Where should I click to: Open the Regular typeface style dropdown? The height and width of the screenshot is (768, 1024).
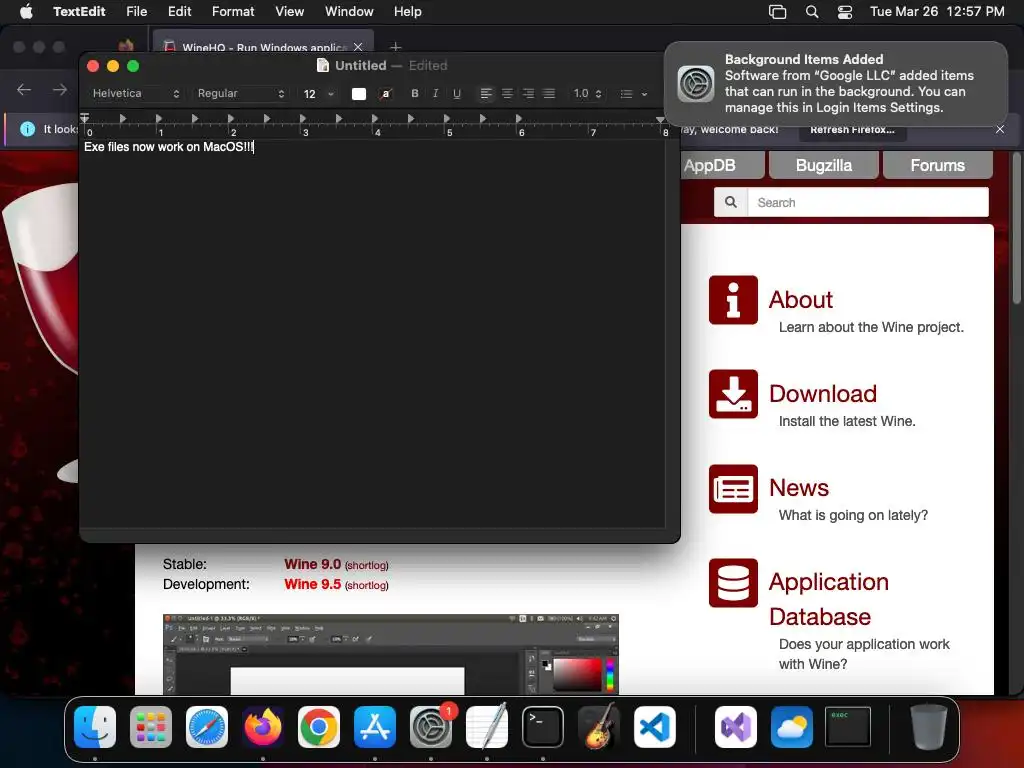(x=241, y=93)
